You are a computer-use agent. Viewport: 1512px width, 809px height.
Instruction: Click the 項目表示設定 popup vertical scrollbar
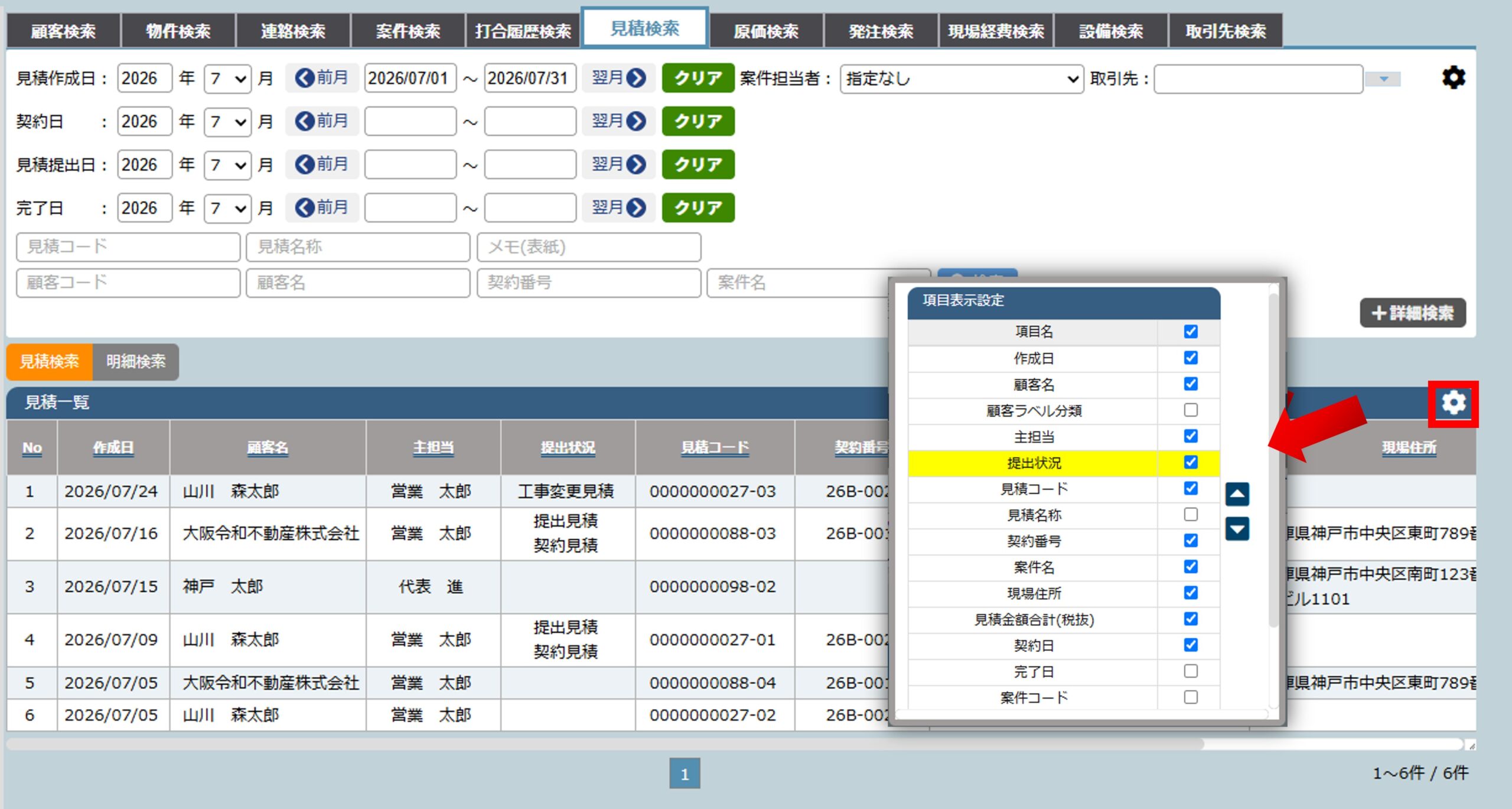click(x=1273, y=461)
